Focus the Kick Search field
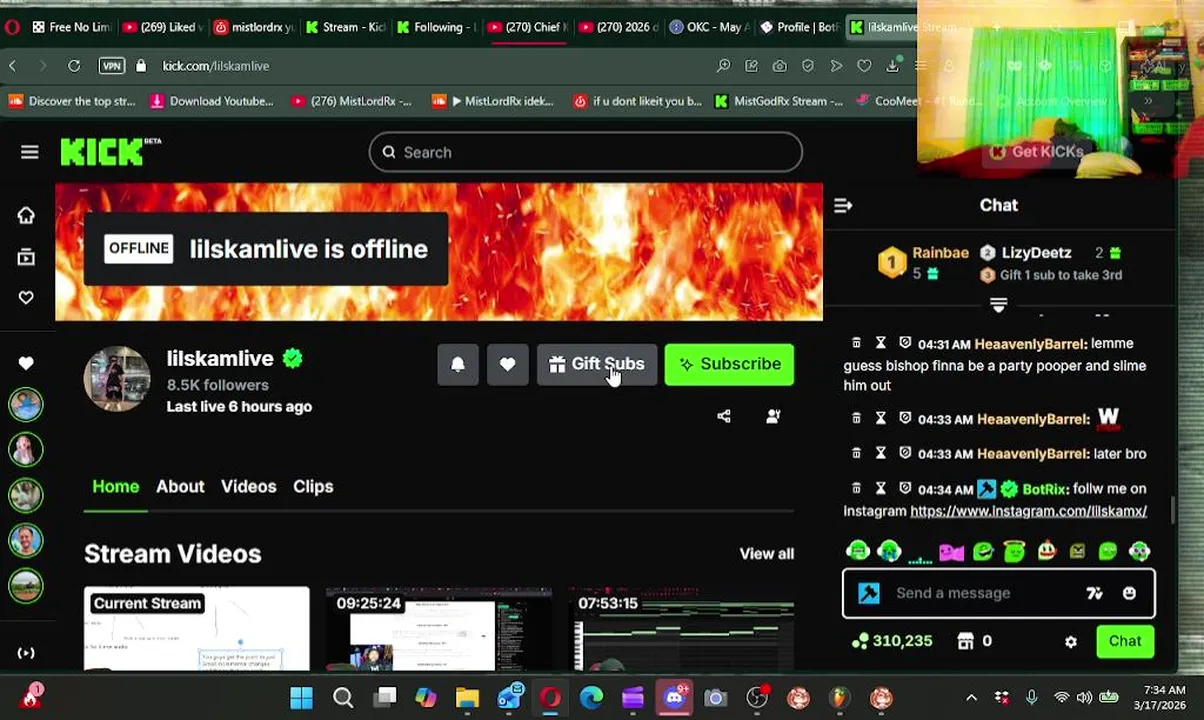This screenshot has height=720, width=1204. pyautogui.click(x=585, y=152)
